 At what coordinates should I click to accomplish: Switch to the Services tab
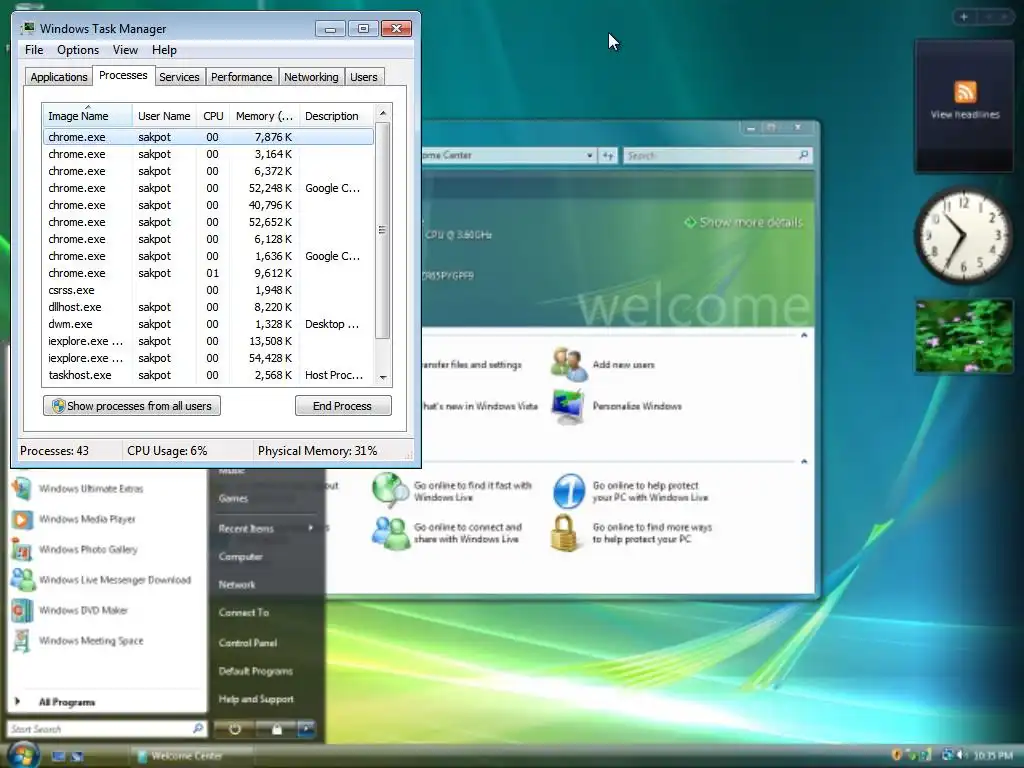coord(179,77)
